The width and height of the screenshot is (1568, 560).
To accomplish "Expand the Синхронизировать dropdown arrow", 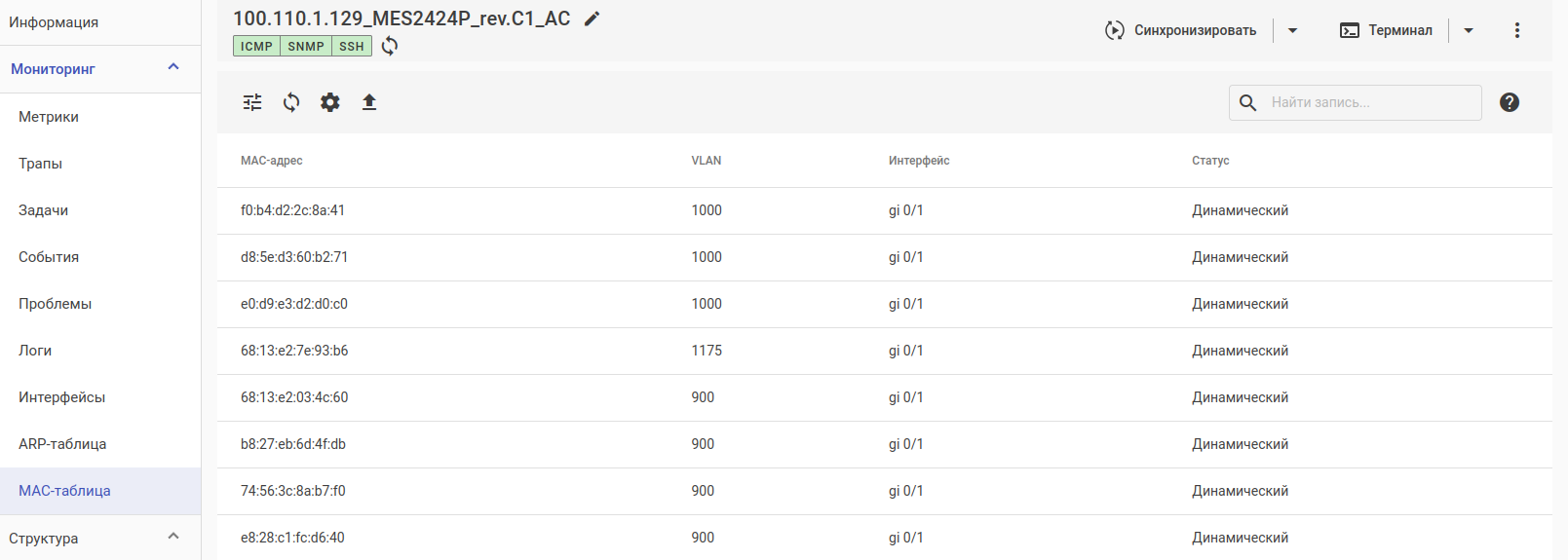I will [1293, 30].
